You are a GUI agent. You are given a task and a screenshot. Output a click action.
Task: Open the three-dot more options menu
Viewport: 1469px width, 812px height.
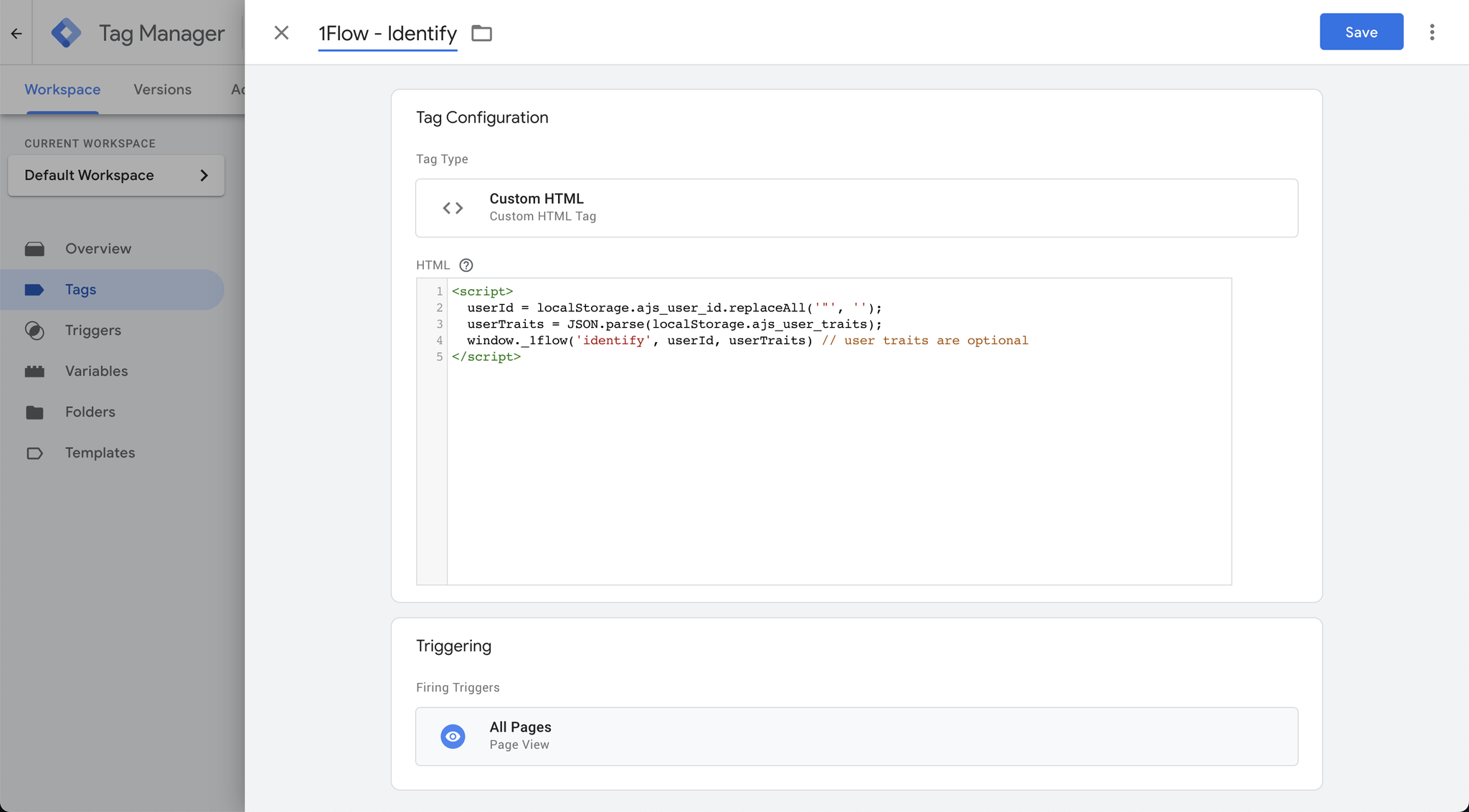click(1432, 32)
